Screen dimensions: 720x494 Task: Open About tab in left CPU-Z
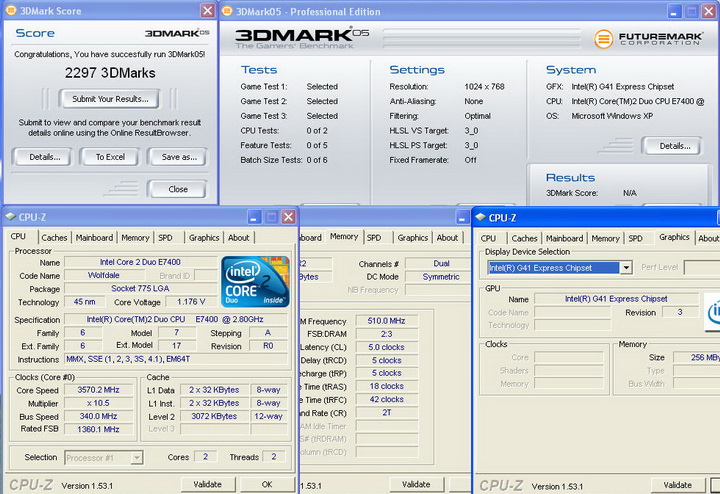[238, 238]
